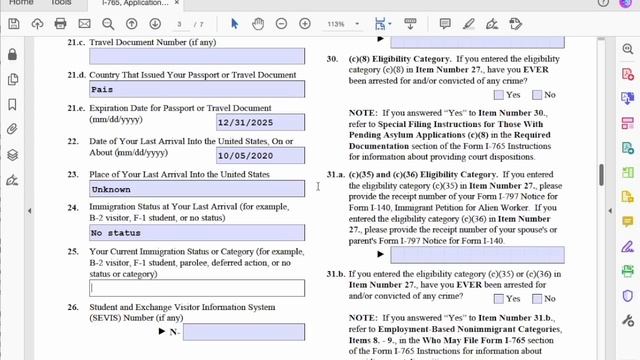Check Yes for Item 31.b question
The height and width of the screenshot is (360, 640).
498,299
